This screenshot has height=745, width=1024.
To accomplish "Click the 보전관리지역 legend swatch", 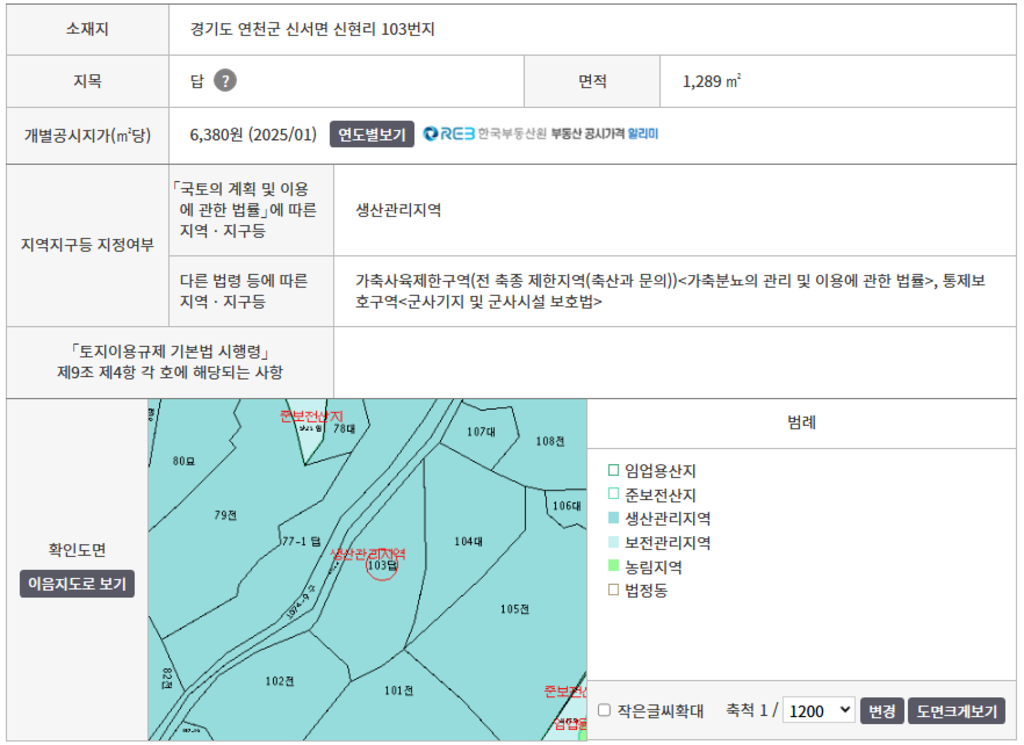I will (x=613, y=542).
